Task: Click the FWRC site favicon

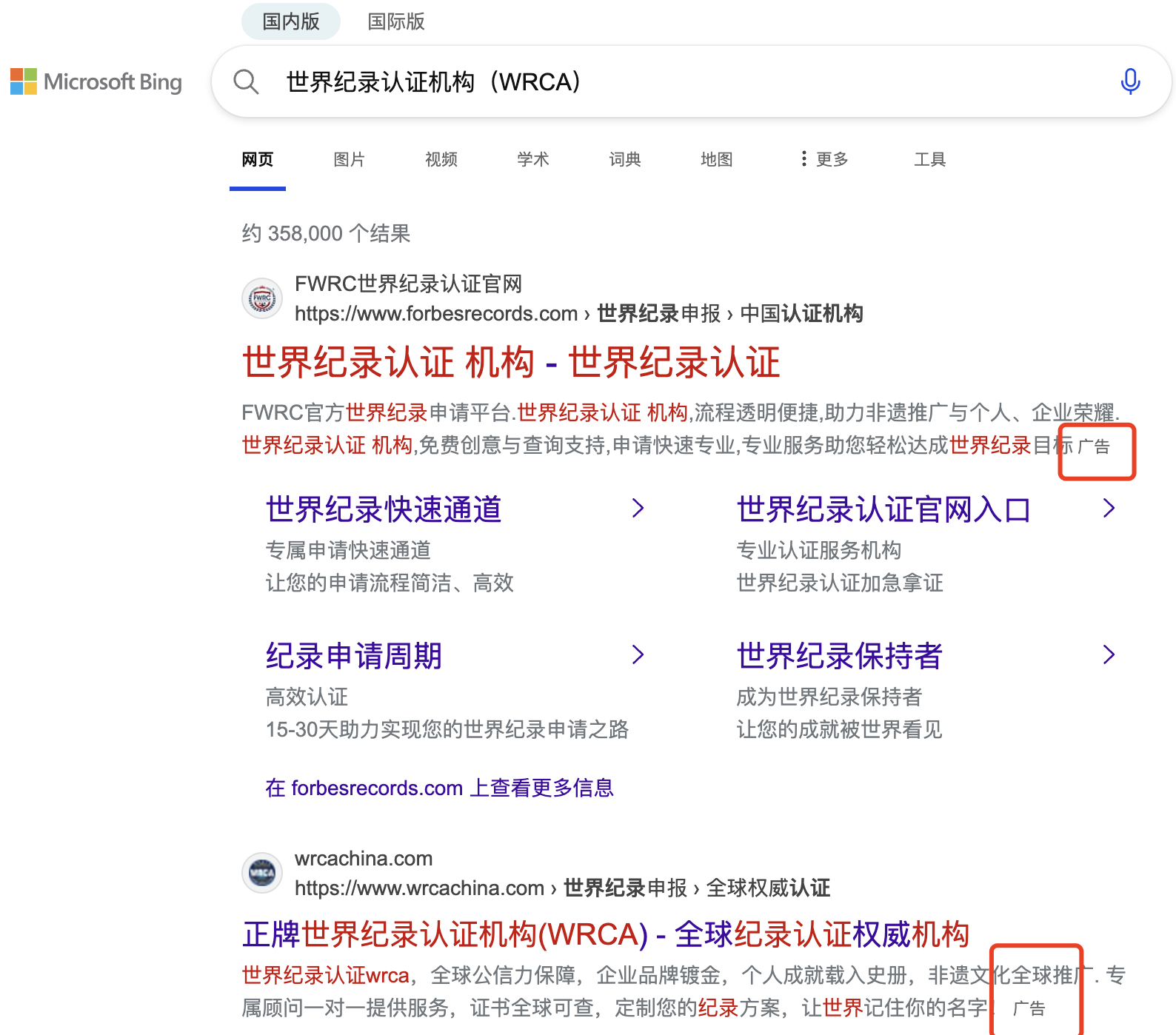Action: click(262, 298)
